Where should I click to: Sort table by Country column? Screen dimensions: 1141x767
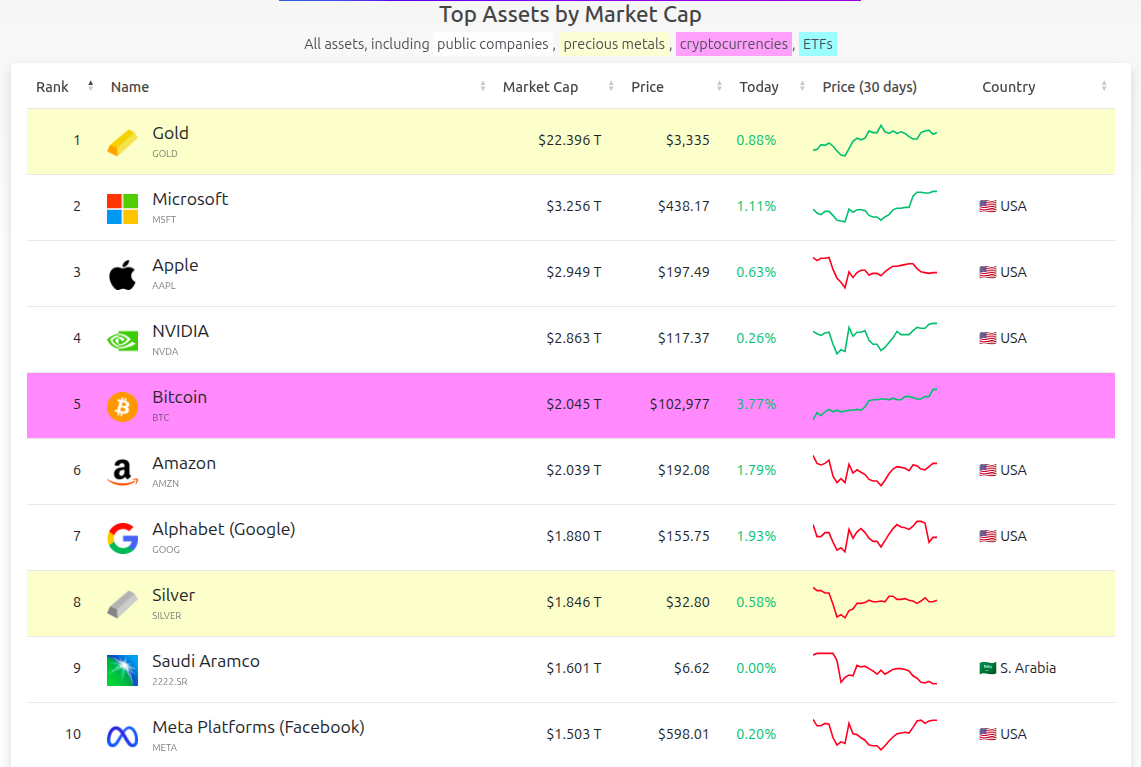point(1044,87)
